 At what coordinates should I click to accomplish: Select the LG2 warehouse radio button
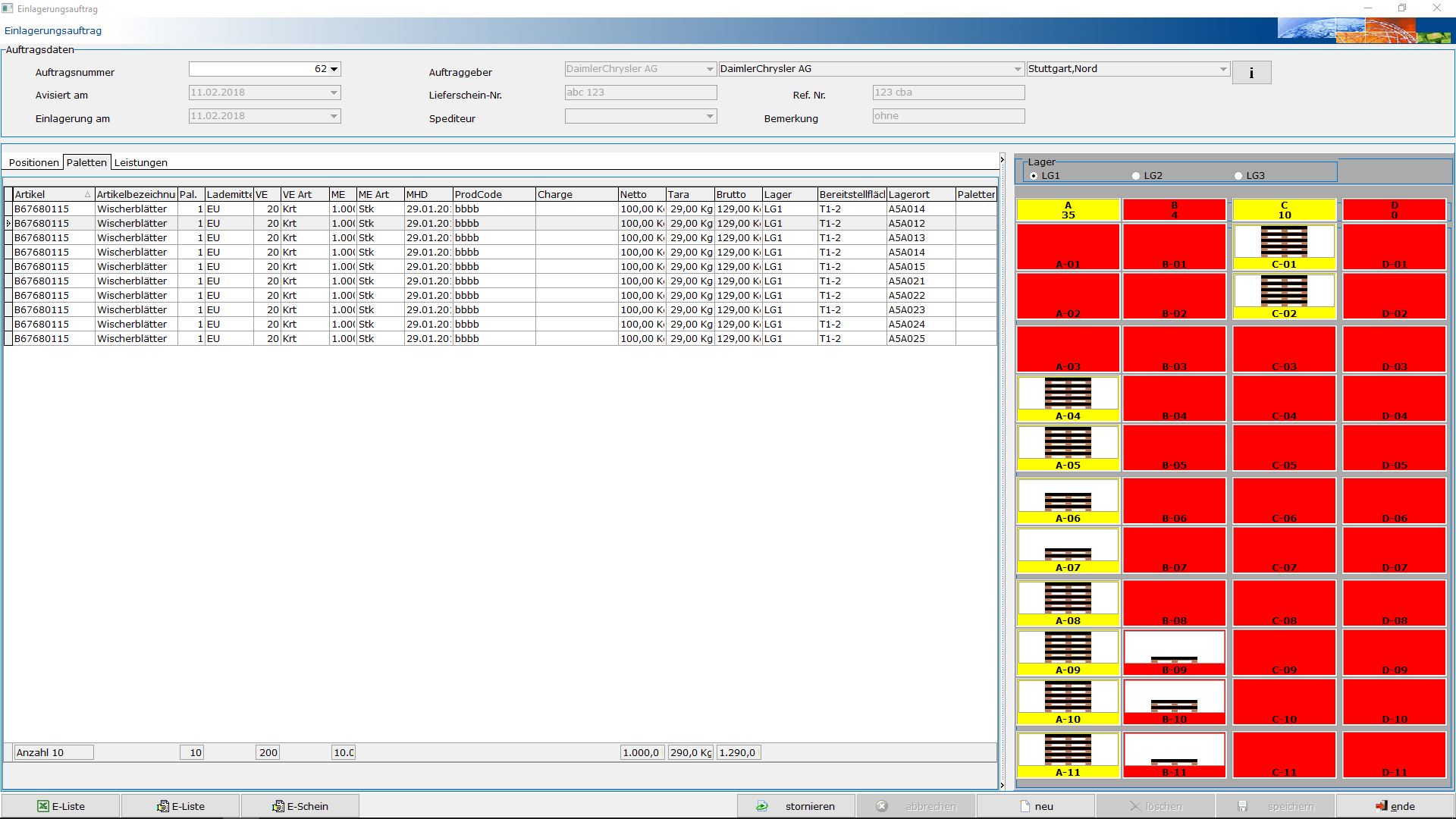tap(1136, 176)
